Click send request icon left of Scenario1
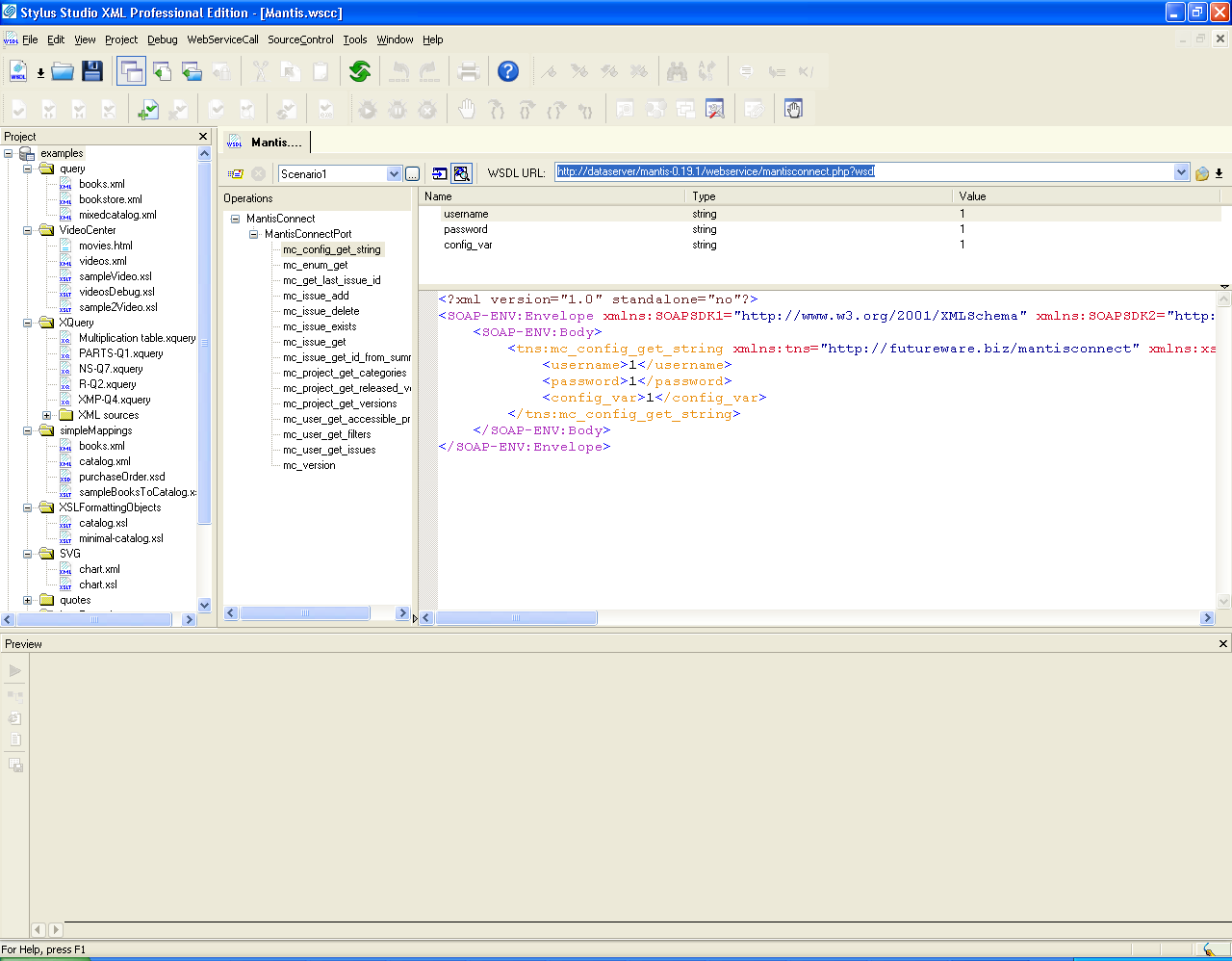 (x=236, y=173)
